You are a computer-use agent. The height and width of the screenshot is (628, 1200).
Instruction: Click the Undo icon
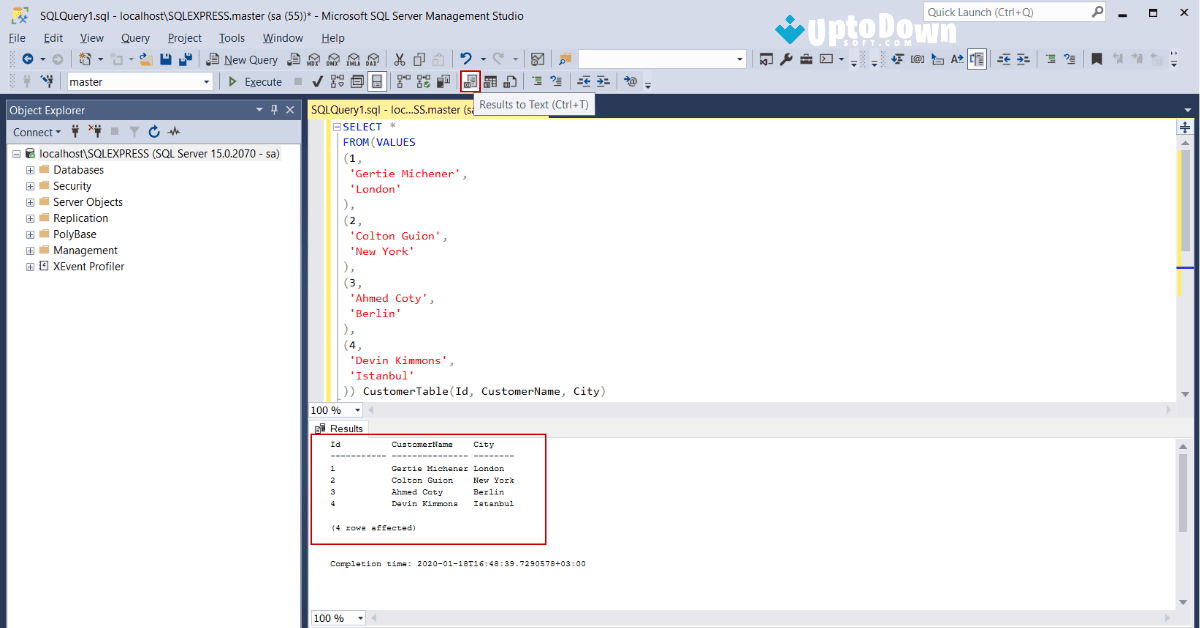click(x=467, y=58)
